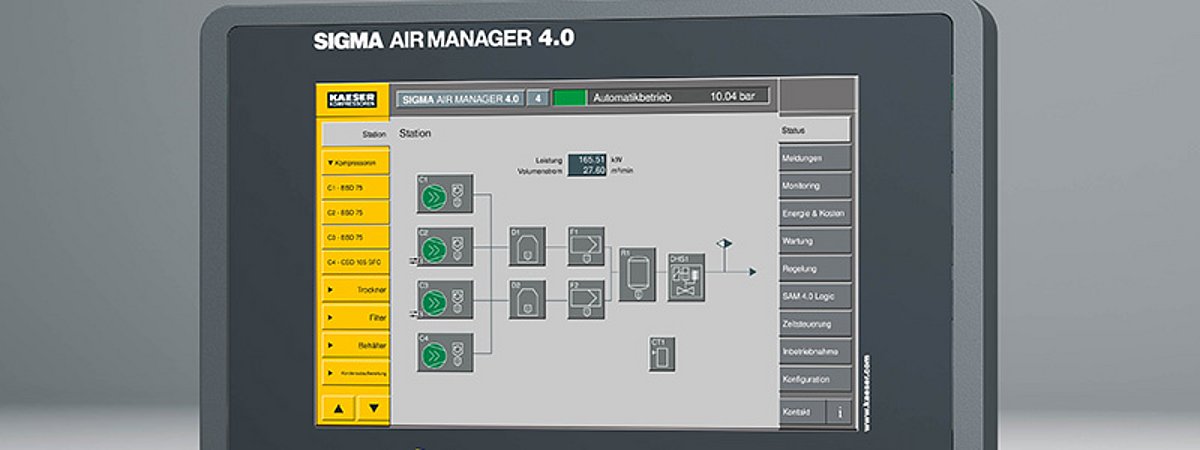Expand the Trockner section

point(354,290)
